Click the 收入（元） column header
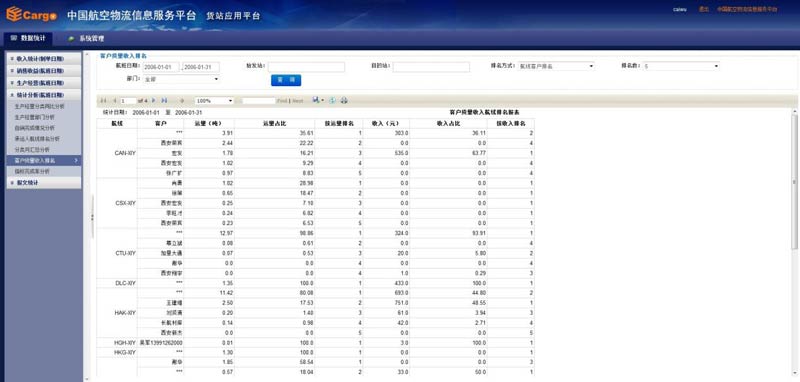 pyautogui.click(x=386, y=123)
